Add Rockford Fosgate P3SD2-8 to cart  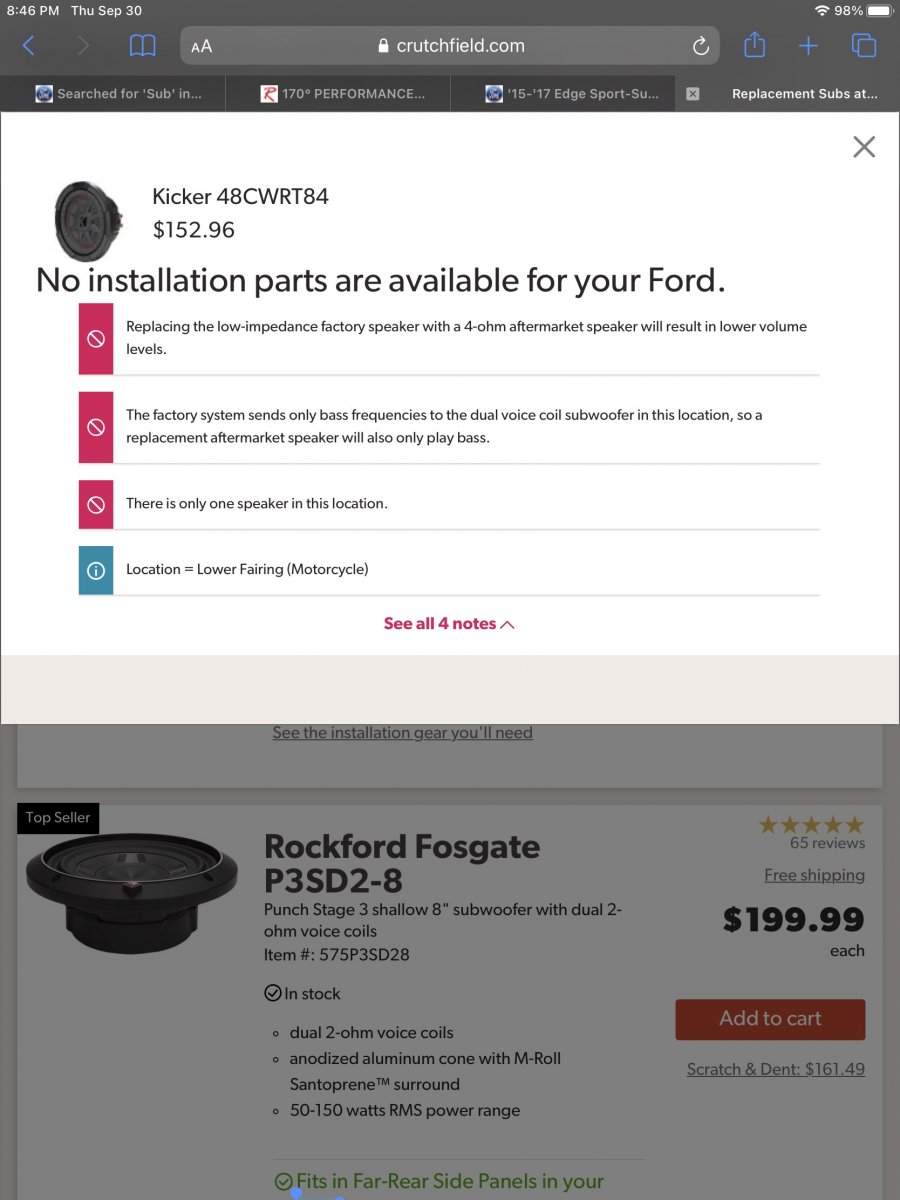coord(770,1019)
